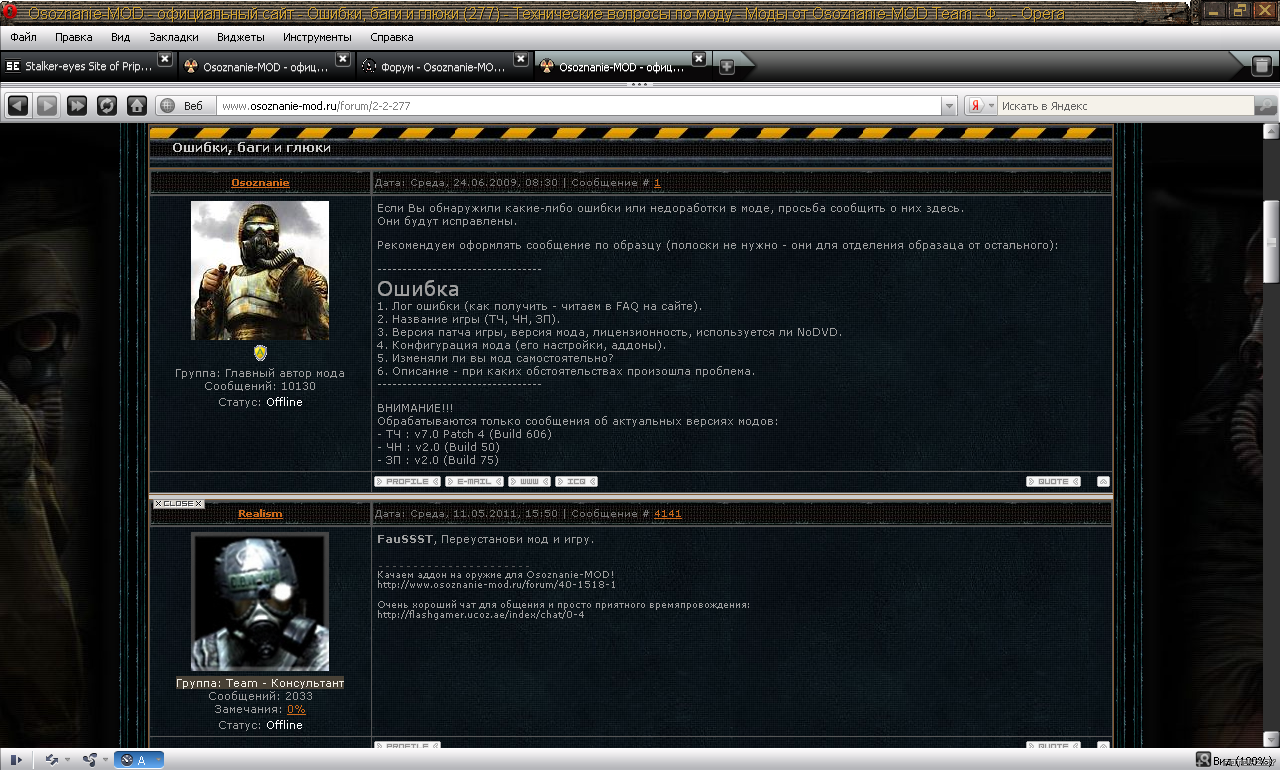The width and height of the screenshot is (1280, 770).
Task: Click the Opera Unite icon in status bar
Action: [89, 760]
